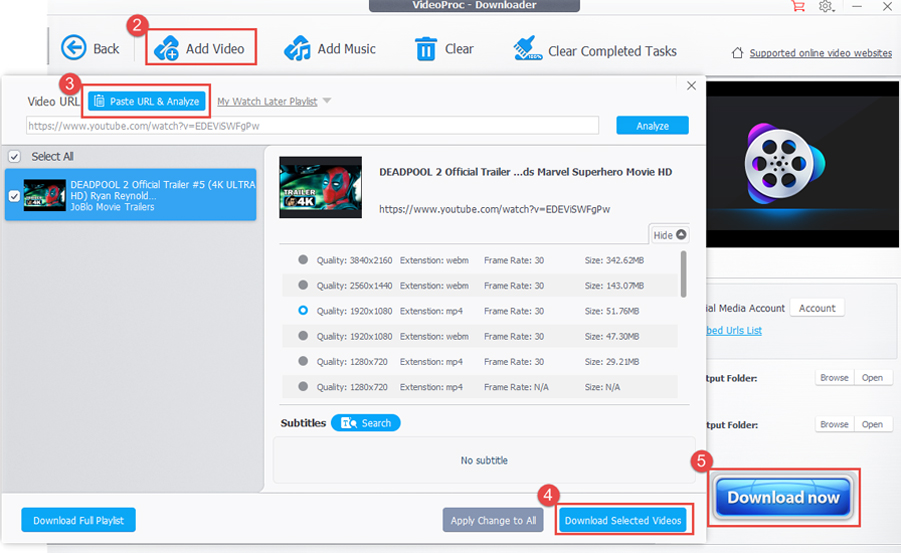
Task: Click 'JoBlo Movie Trailers' channel text
Action: point(113,207)
